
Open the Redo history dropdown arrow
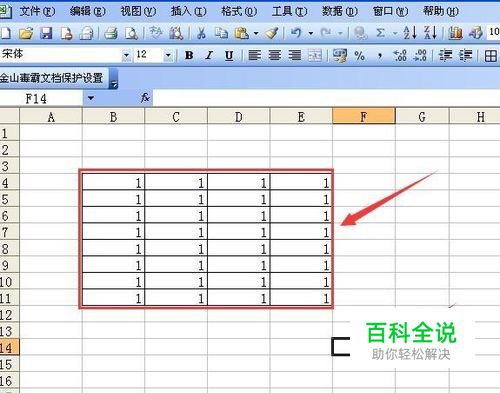point(340,33)
